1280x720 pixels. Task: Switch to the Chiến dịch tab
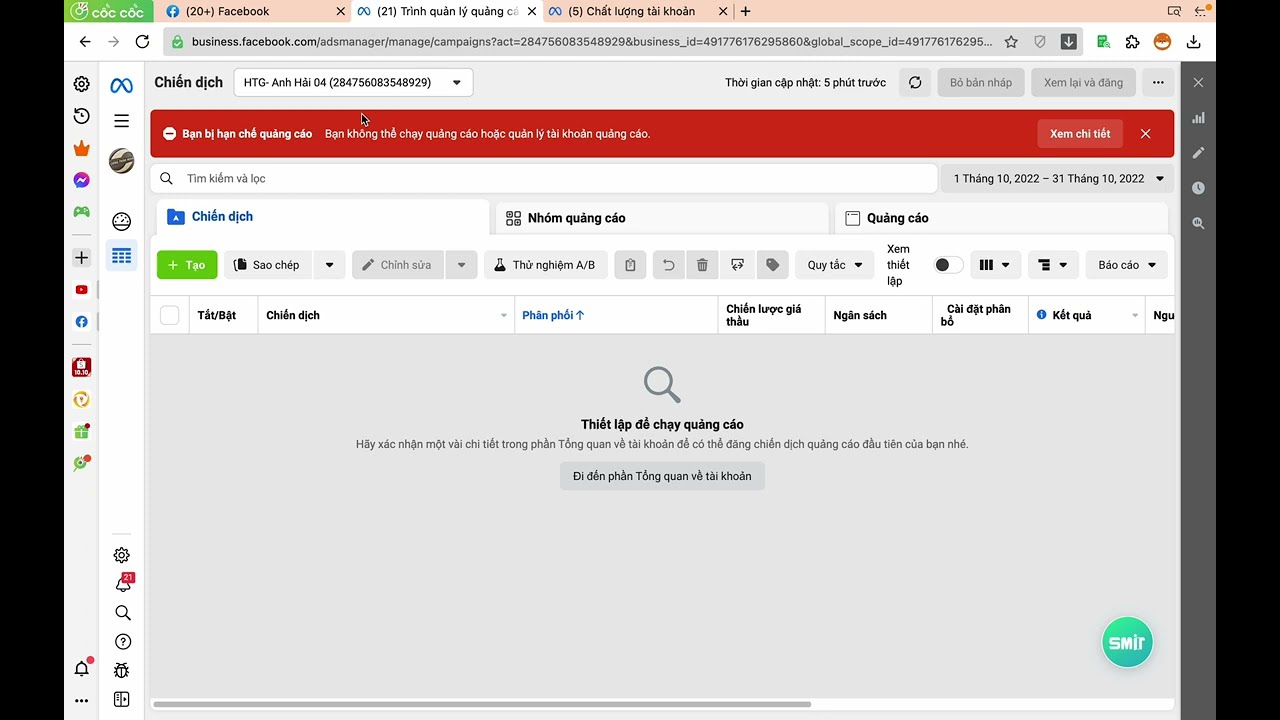(x=322, y=217)
